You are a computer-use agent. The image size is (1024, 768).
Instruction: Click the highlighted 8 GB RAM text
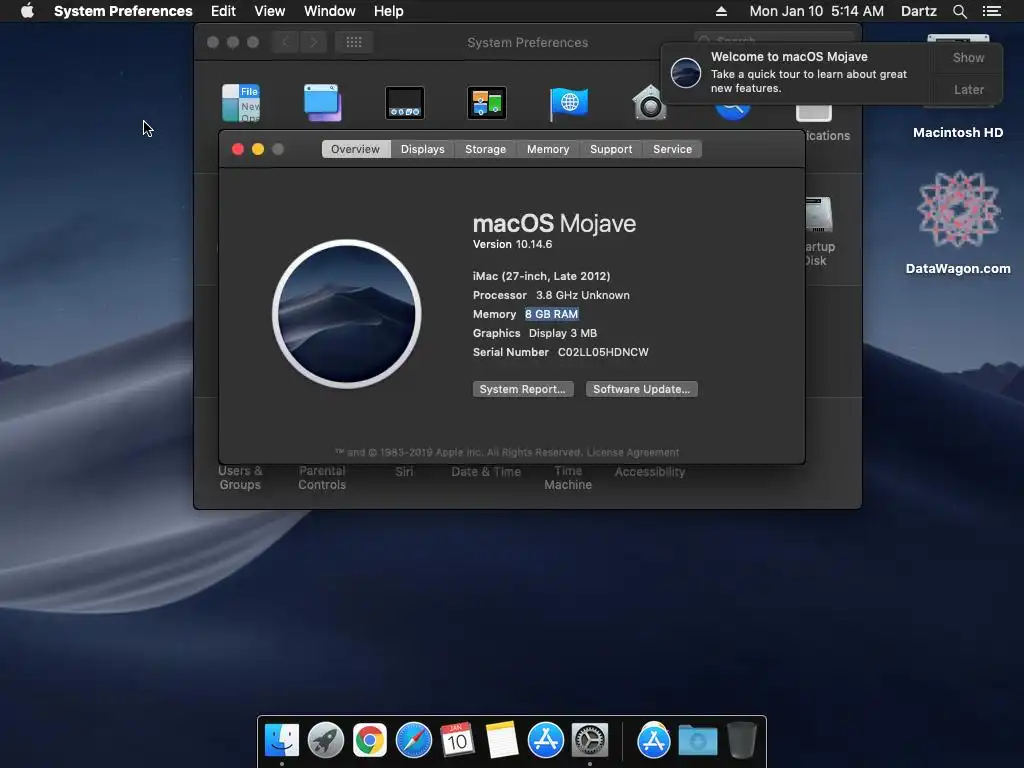551,314
